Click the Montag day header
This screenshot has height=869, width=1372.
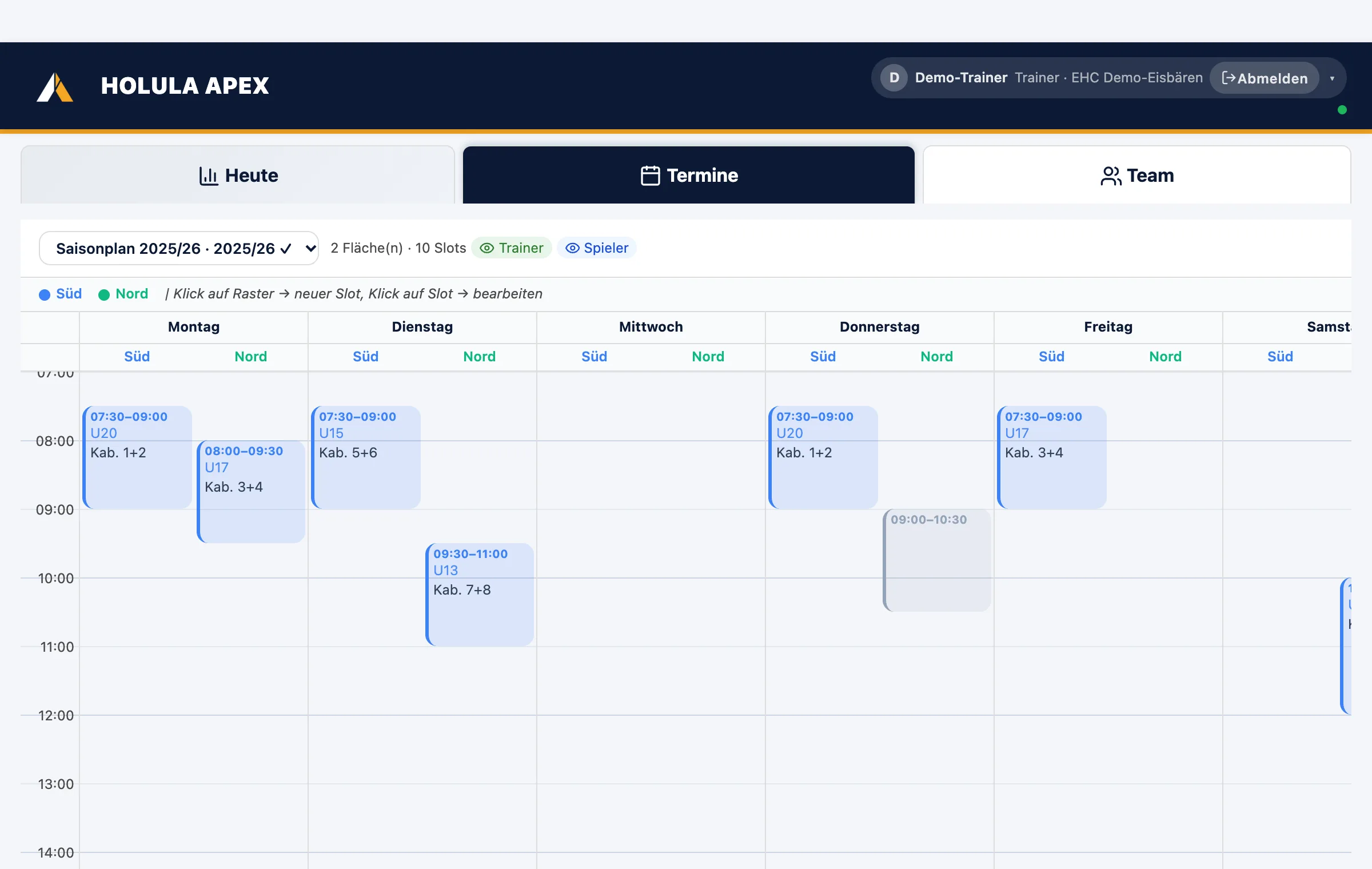click(x=194, y=327)
